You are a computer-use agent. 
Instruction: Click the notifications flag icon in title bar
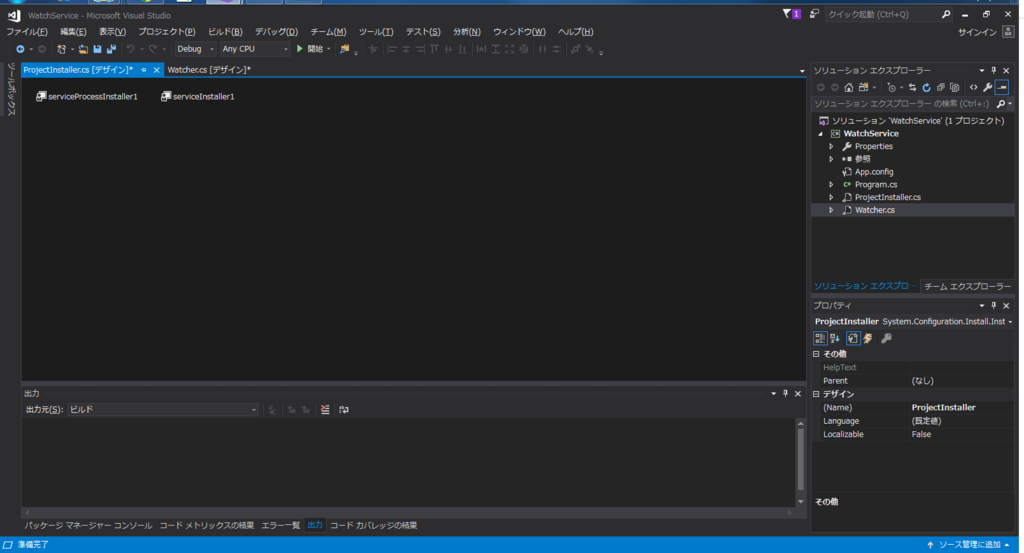click(x=792, y=14)
